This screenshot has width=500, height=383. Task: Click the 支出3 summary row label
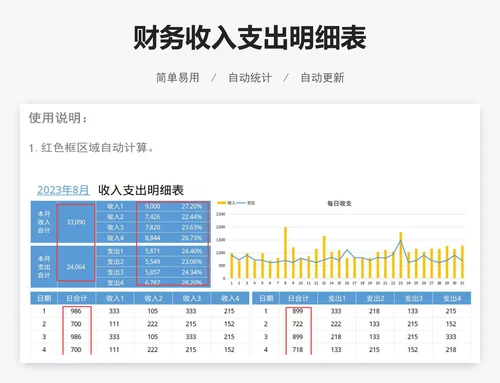pyautogui.click(x=115, y=272)
